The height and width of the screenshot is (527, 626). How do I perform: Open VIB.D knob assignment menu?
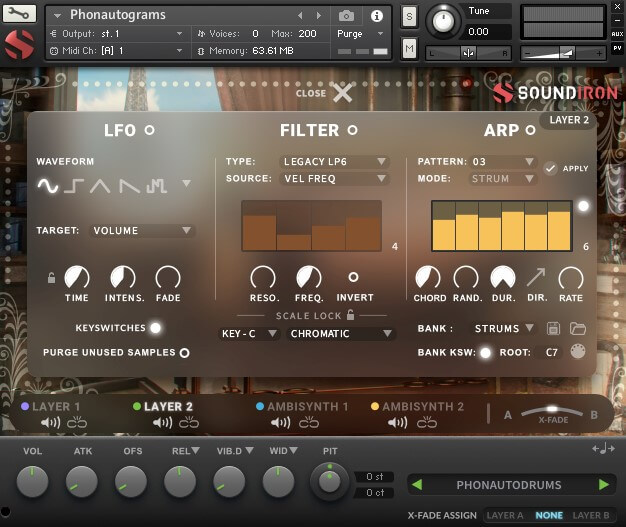click(250, 450)
